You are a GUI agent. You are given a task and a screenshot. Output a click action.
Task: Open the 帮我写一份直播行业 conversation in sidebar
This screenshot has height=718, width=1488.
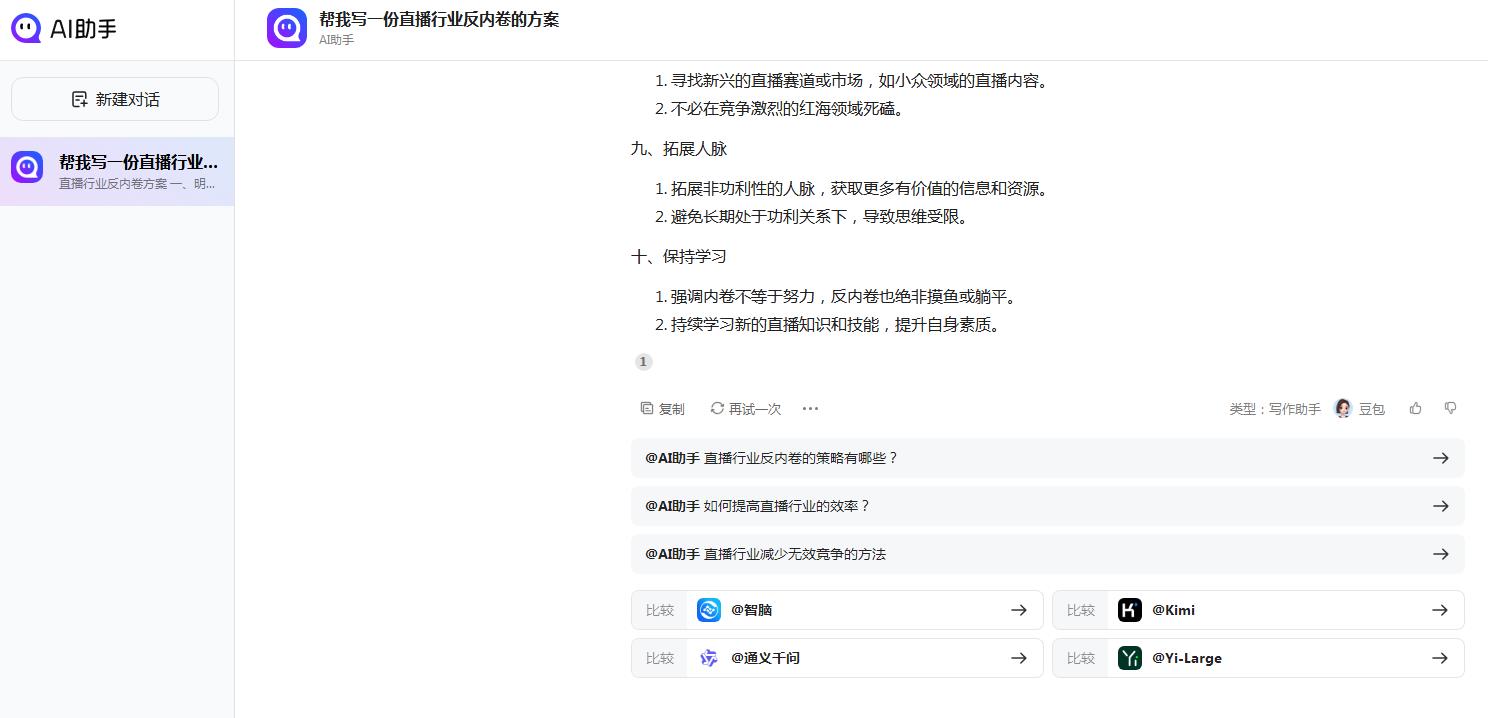coord(117,171)
